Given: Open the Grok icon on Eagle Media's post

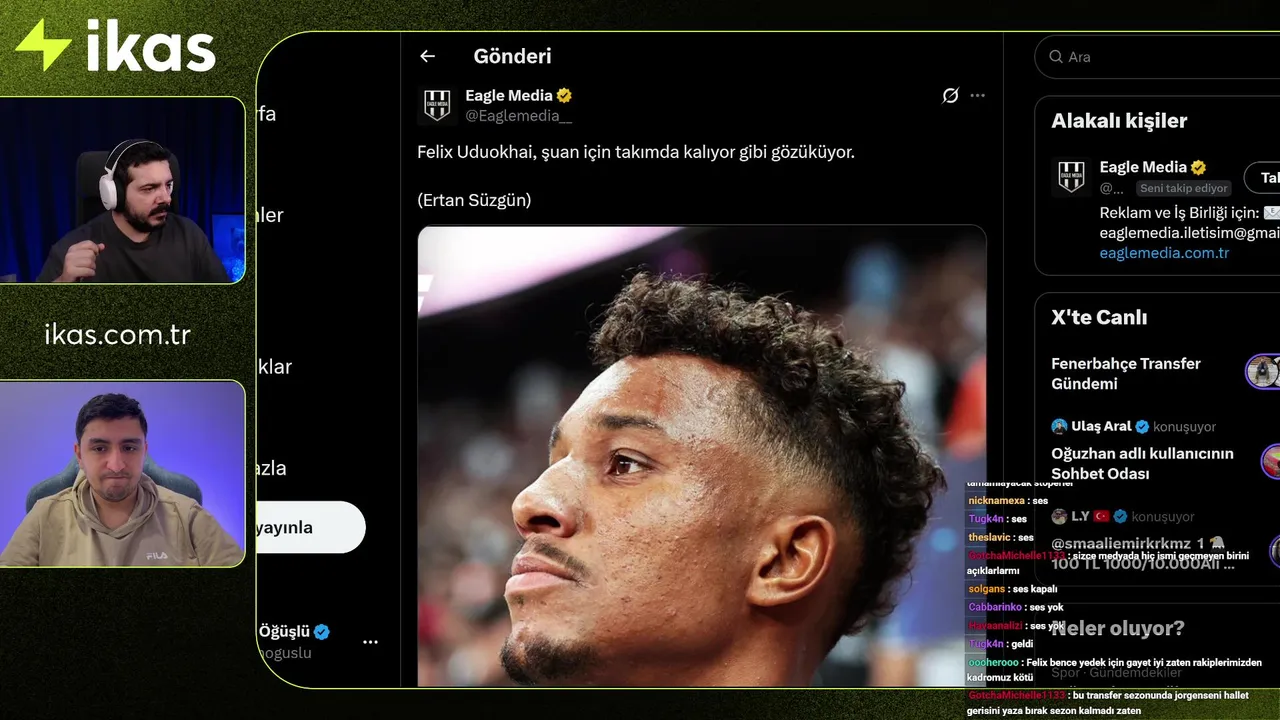Looking at the screenshot, I should point(950,96).
